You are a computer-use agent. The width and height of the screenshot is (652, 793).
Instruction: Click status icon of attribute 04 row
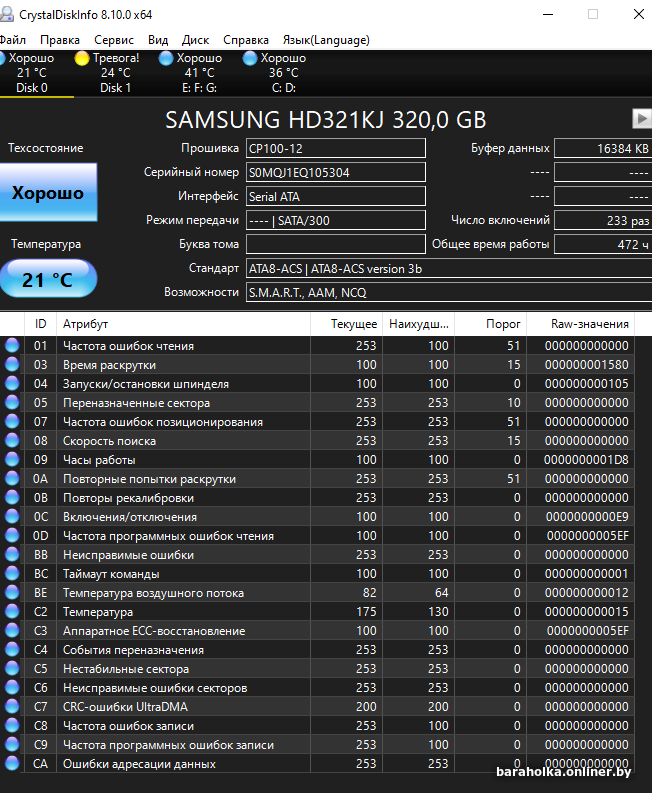12,383
